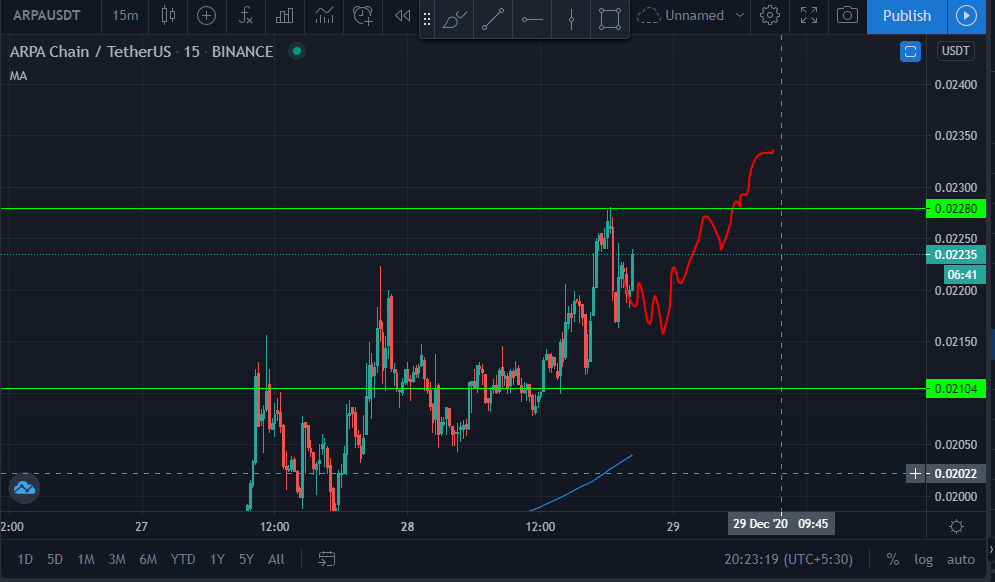Start bar replay mode
This screenshot has height=582, width=995.
tap(402, 15)
